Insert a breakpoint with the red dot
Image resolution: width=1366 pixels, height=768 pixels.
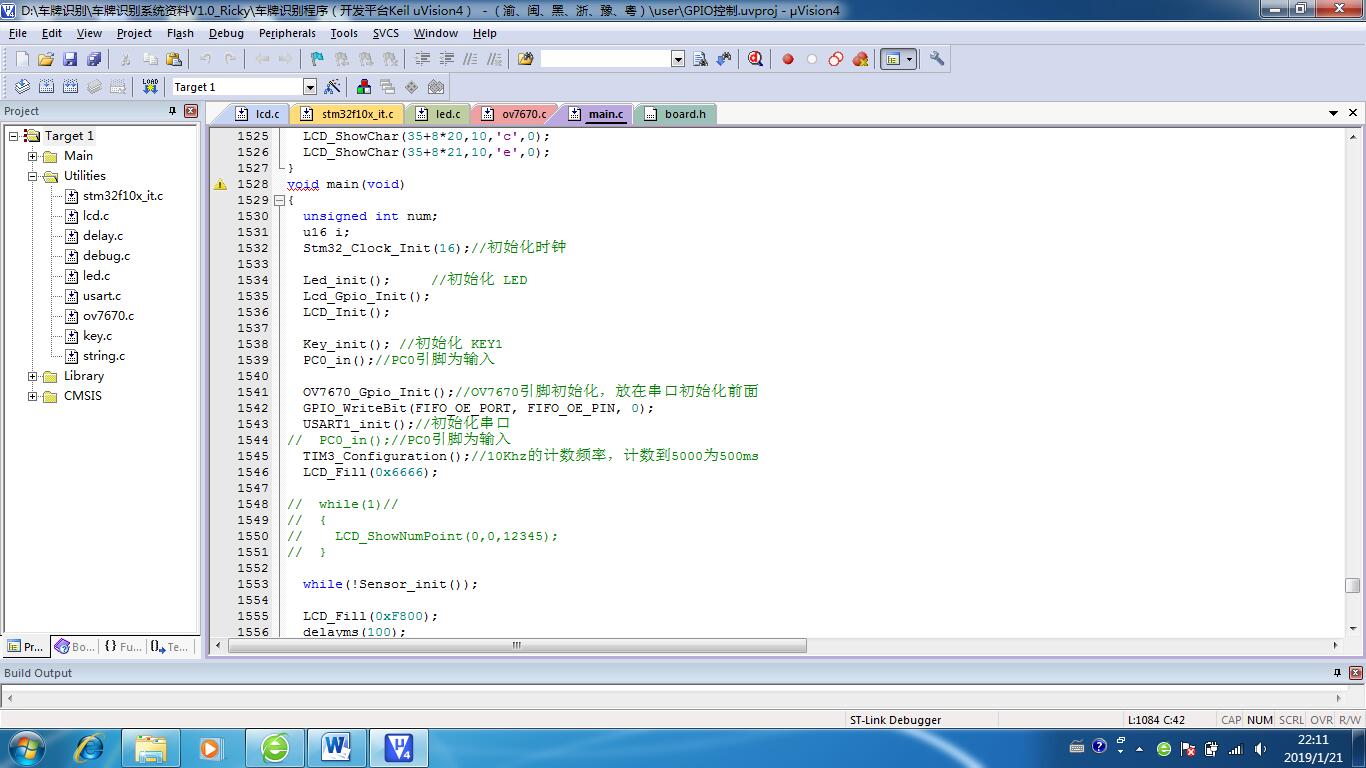point(788,60)
